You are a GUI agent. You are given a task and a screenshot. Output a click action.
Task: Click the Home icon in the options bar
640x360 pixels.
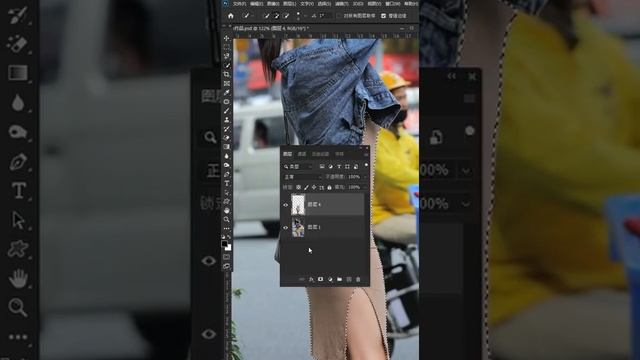click(x=231, y=16)
